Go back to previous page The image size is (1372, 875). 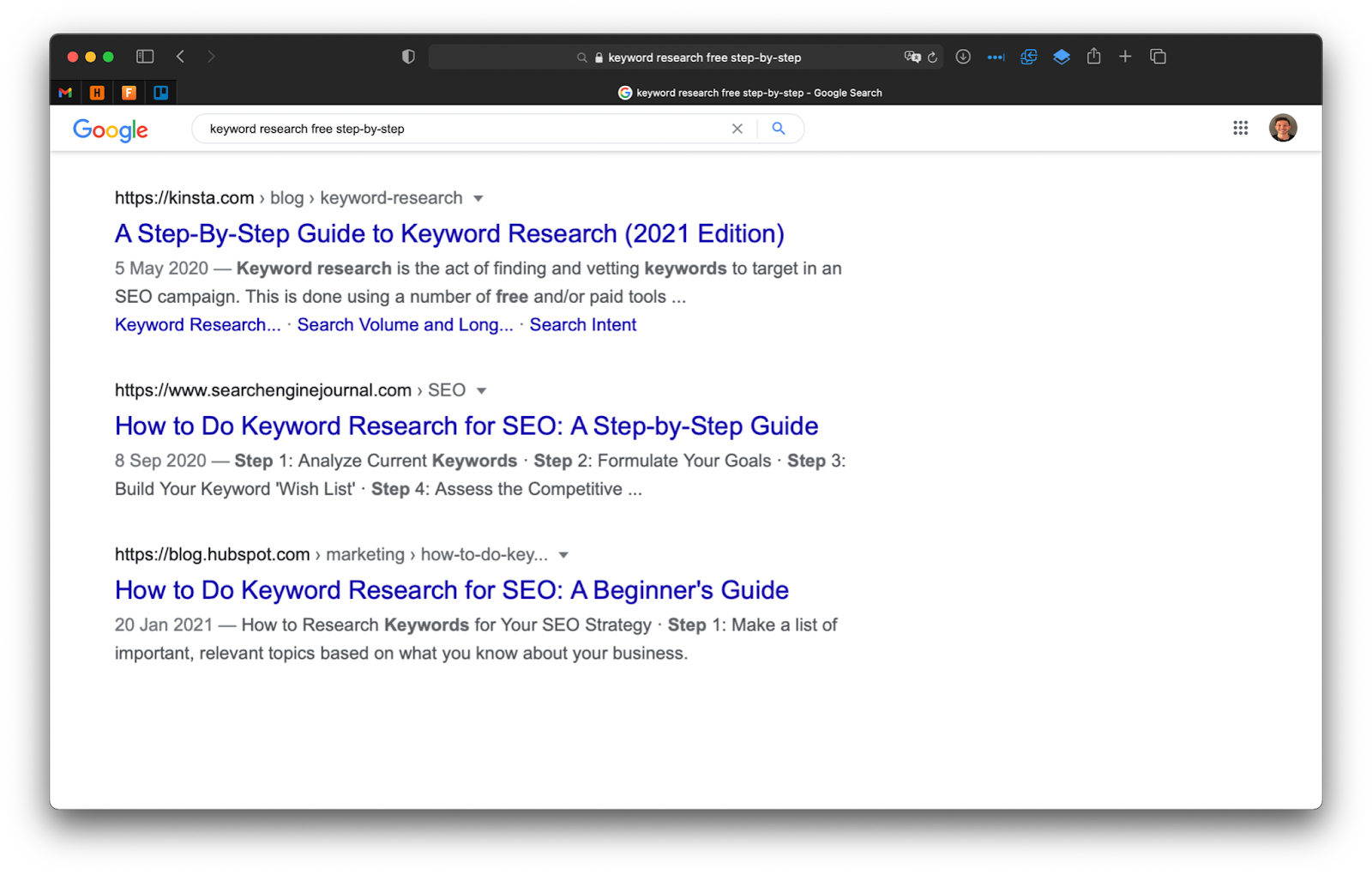pos(180,57)
